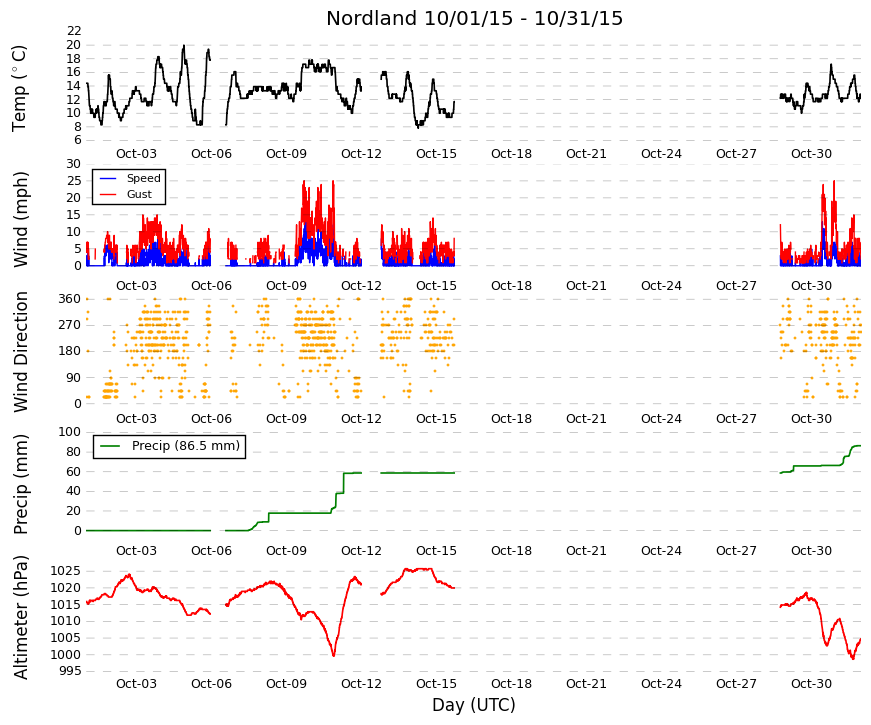This screenshot has height=725, width=871.
Task: Select the Precip (86.5 mm) legend label
Action: coord(186,446)
